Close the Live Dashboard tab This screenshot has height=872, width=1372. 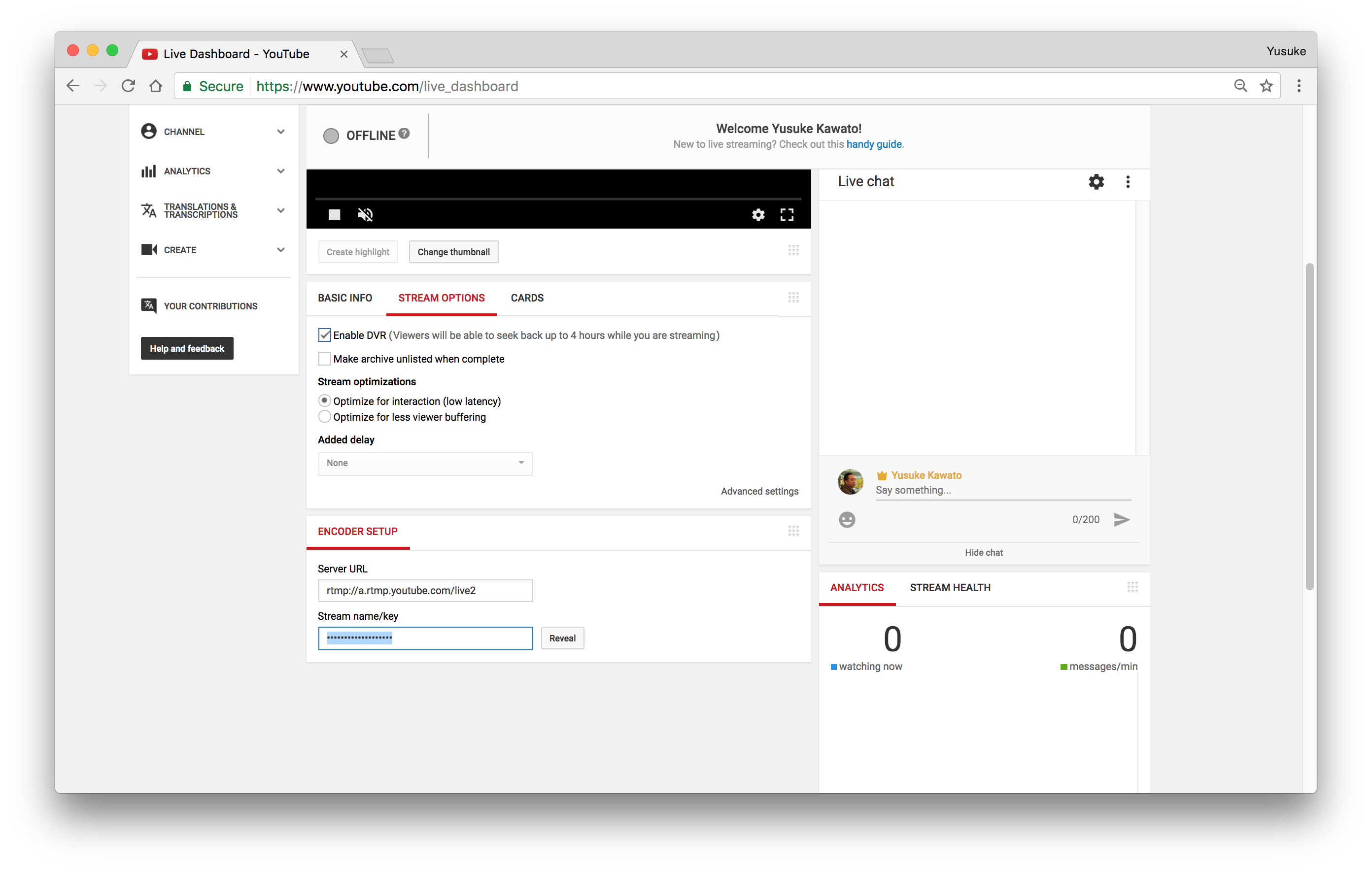tap(343, 54)
